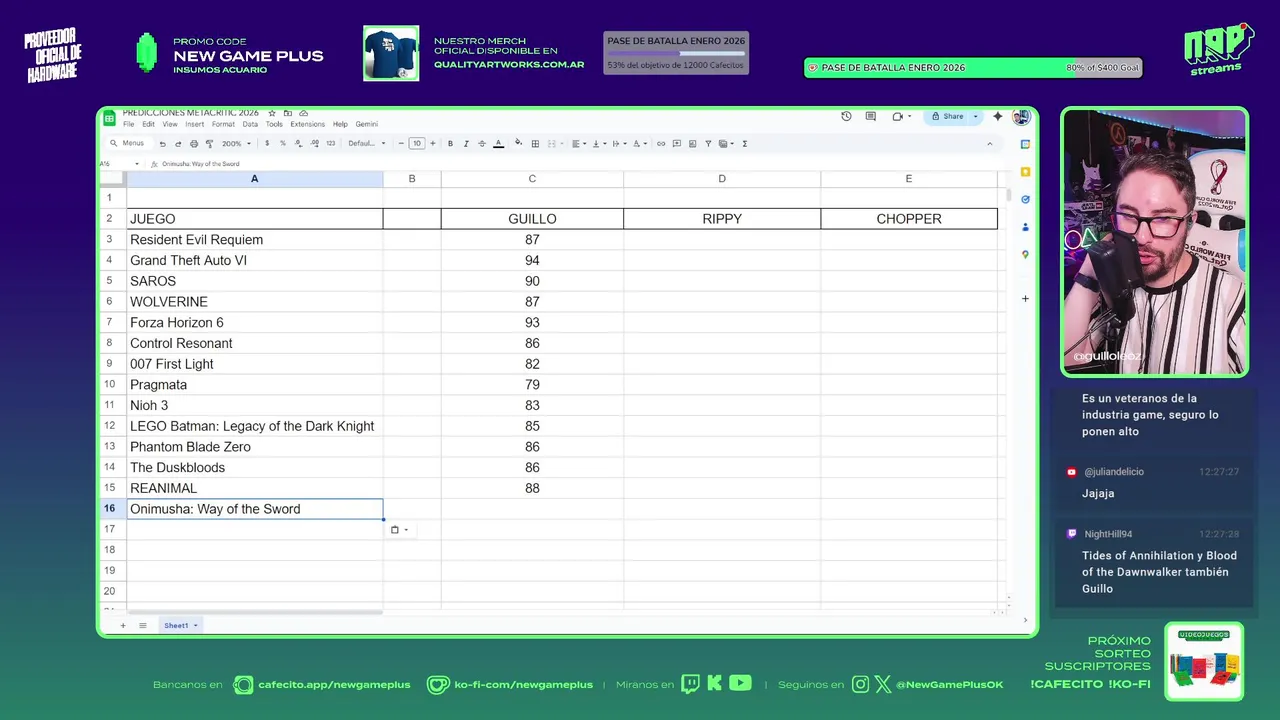Click the Share button
The height and width of the screenshot is (720, 1280).
(x=947, y=116)
